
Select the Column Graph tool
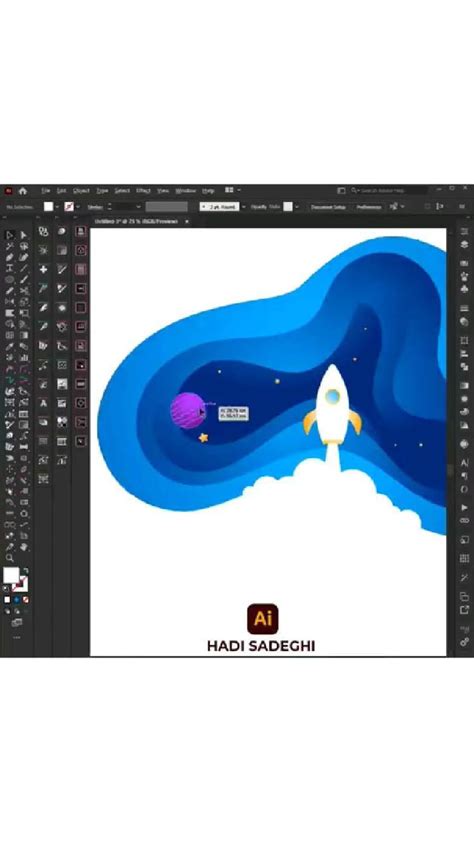point(24,358)
